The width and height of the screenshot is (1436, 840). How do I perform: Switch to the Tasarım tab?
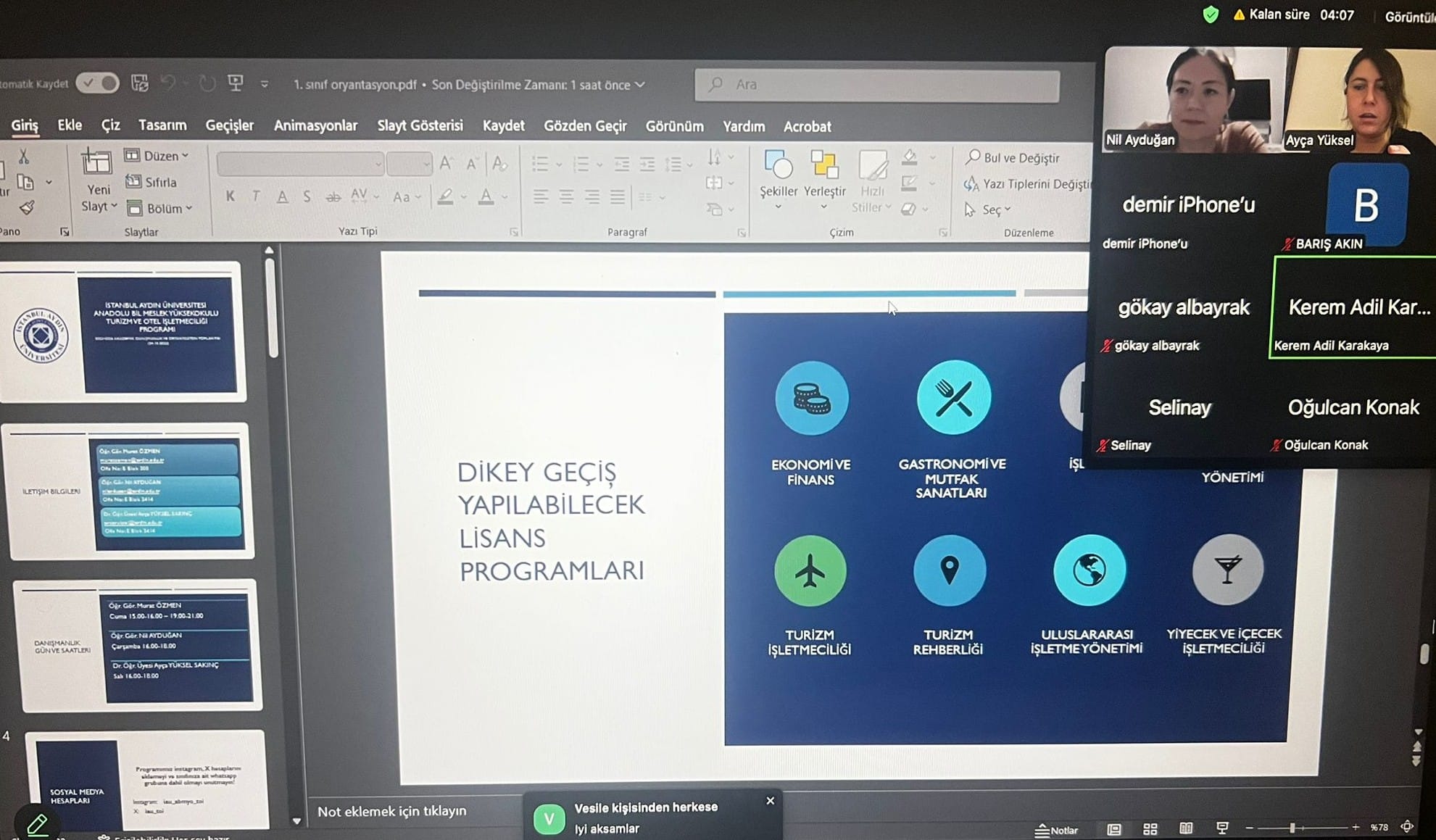pyautogui.click(x=162, y=125)
